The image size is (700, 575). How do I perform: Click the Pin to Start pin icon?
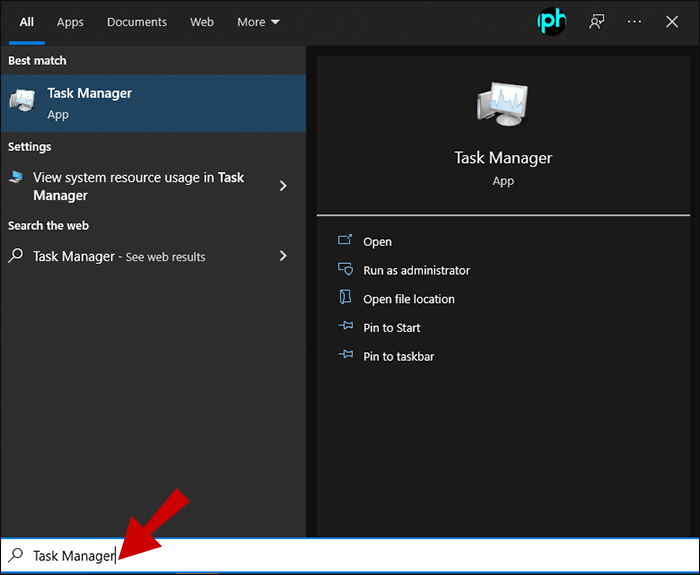pos(346,327)
